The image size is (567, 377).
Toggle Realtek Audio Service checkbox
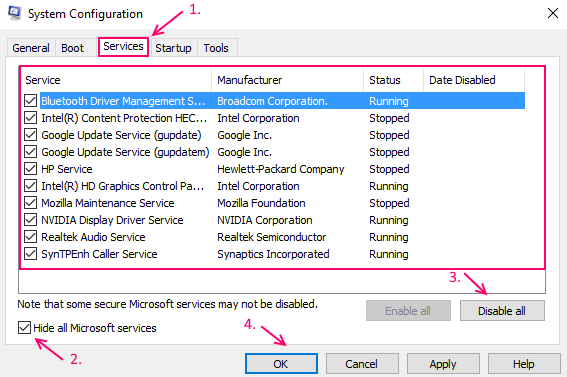[30, 236]
